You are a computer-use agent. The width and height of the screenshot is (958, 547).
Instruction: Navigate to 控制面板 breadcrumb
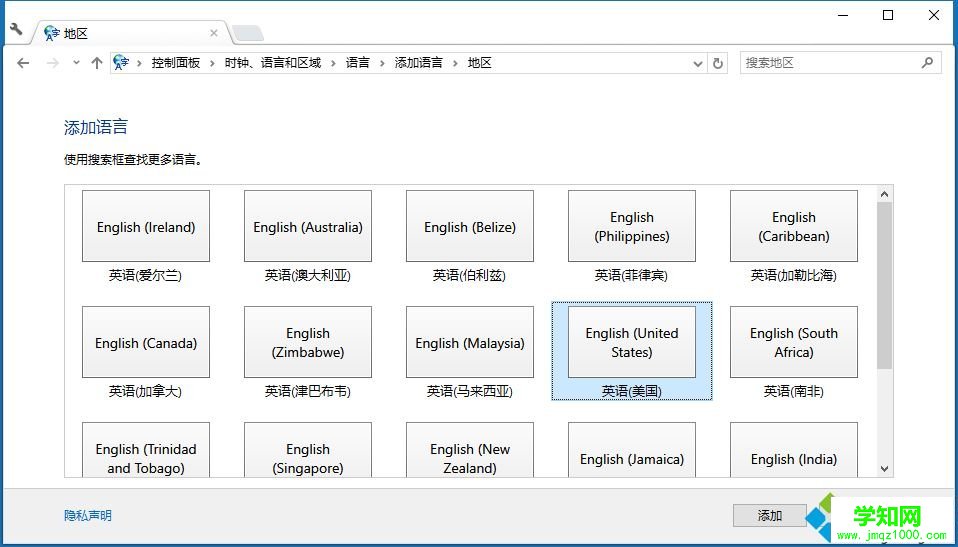(x=176, y=62)
